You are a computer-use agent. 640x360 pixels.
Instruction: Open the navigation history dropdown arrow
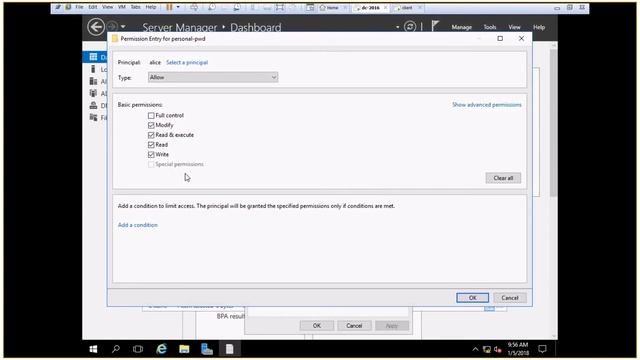[x=123, y=27]
